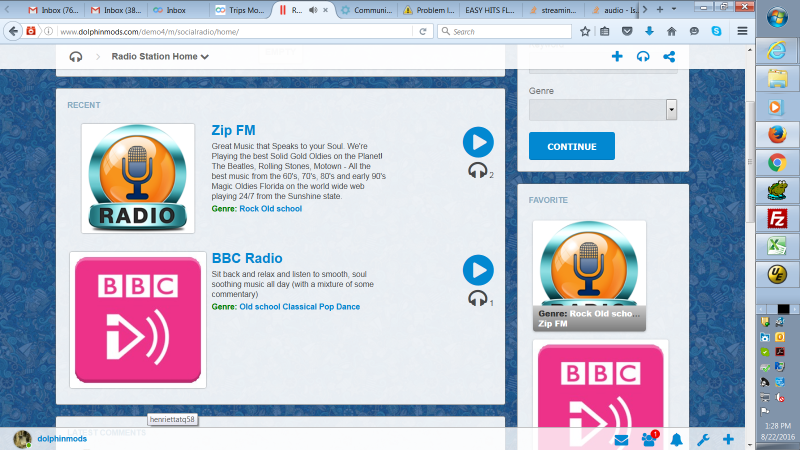Click the chat bubble icon in the toolbar
The image size is (800, 450).
[x=694, y=31]
